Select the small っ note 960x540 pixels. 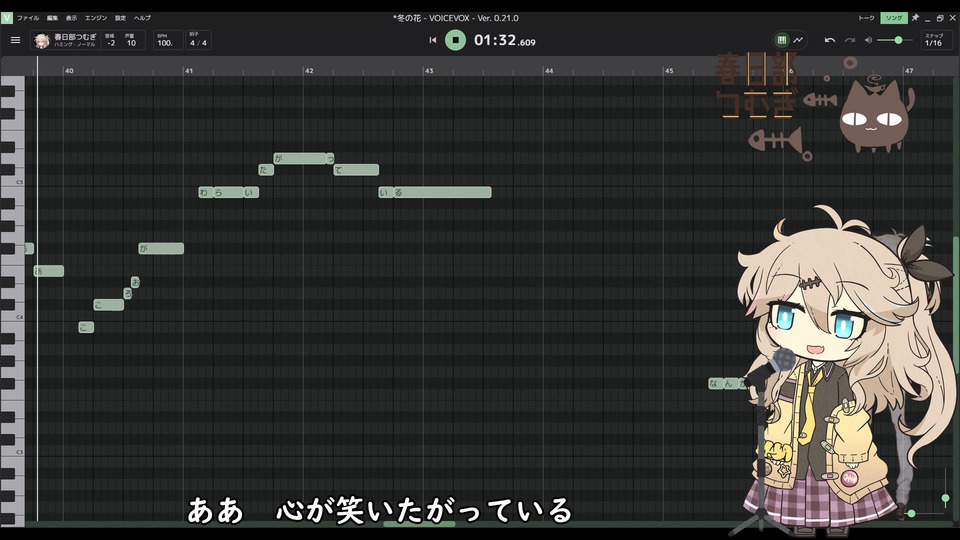coord(330,159)
